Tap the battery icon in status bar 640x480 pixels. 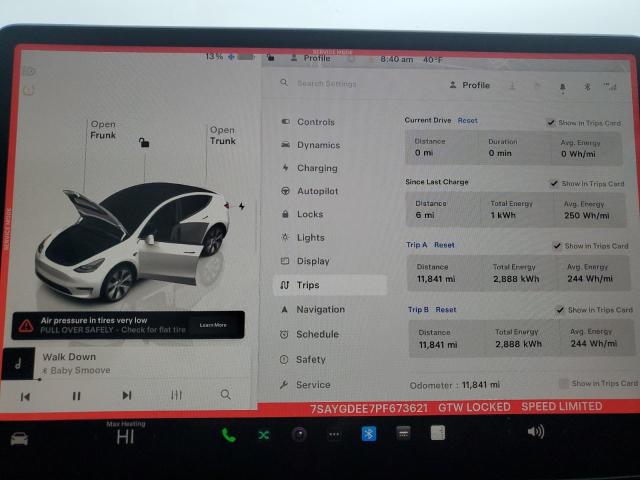[x=246, y=57]
